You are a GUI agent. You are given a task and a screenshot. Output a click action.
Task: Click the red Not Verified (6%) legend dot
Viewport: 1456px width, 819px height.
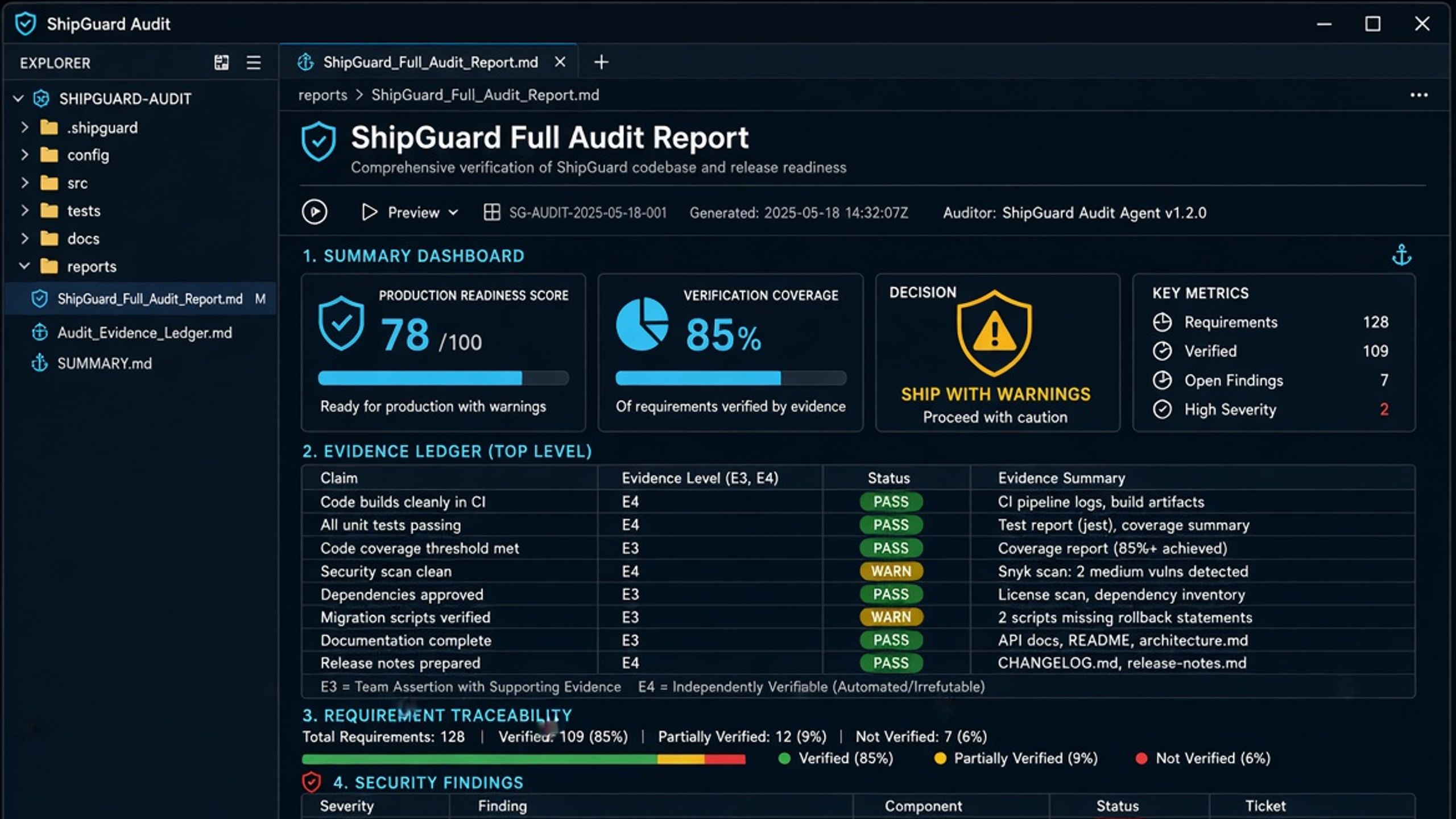[1141, 758]
